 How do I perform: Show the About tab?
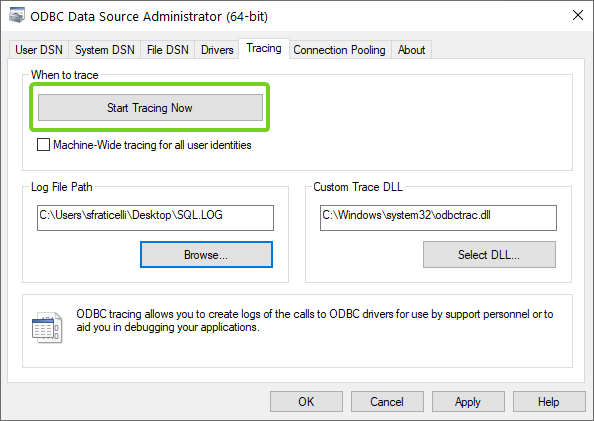tap(411, 50)
